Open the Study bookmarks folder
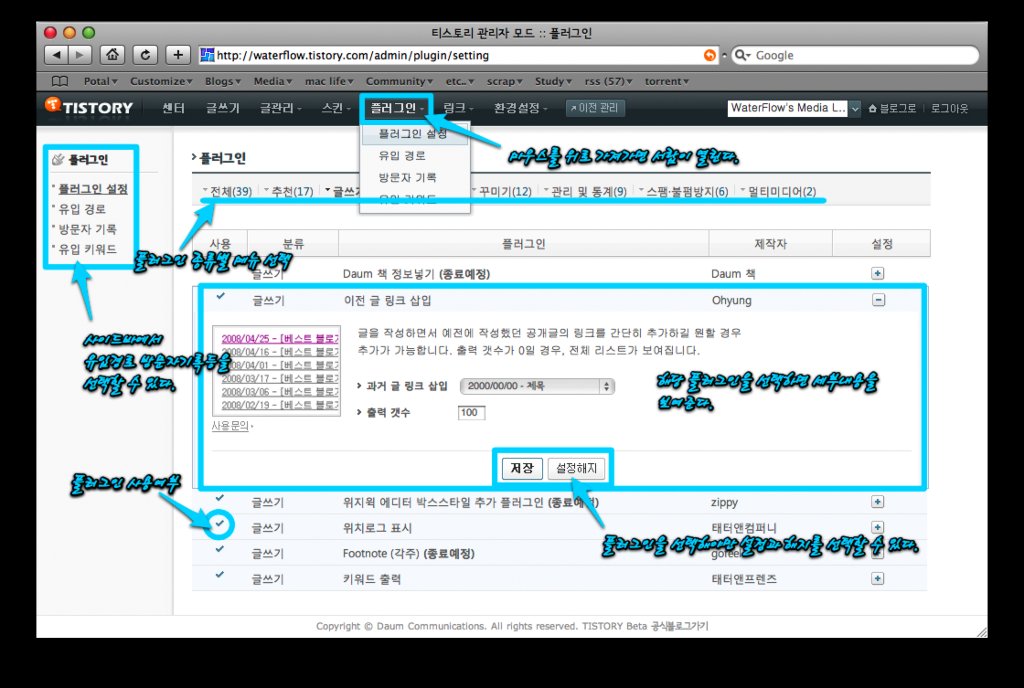 pos(553,82)
